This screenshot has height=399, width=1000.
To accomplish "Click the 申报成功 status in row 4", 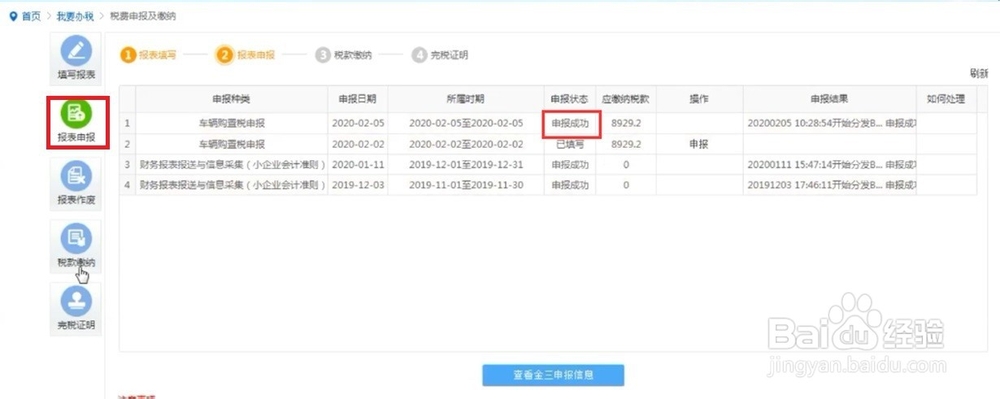I will [x=570, y=185].
